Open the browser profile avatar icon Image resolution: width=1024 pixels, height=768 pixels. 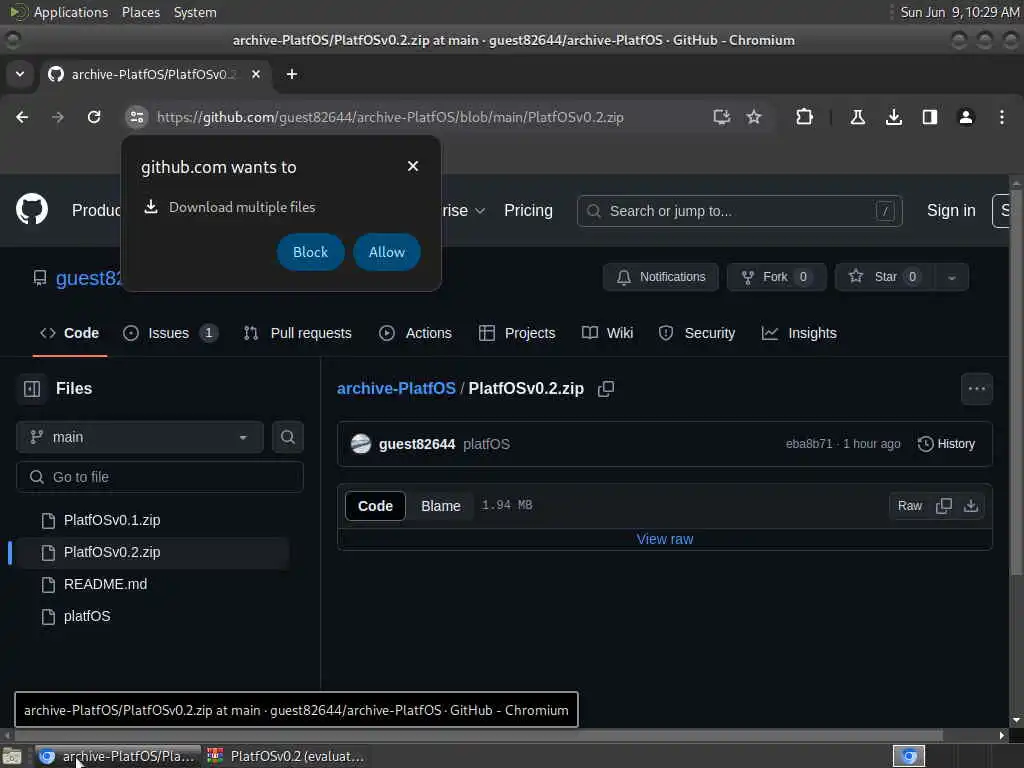click(965, 117)
